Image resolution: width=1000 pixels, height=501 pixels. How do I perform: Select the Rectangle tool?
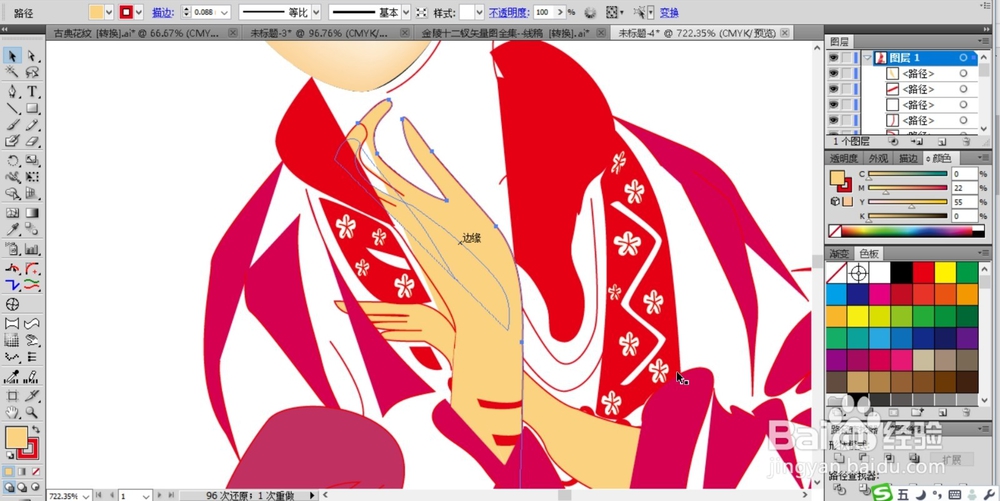pos(32,108)
